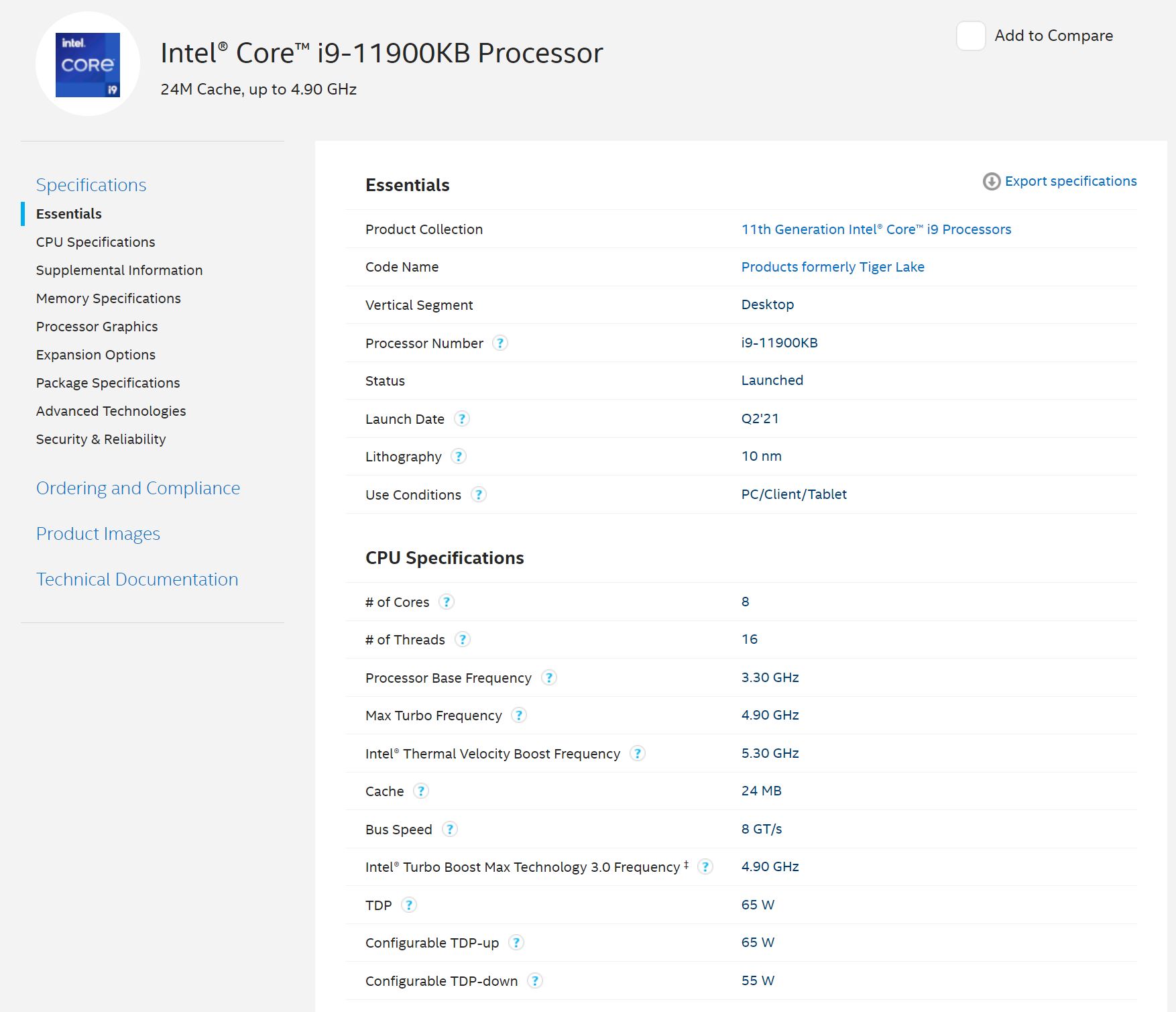Open help icon for Thermal Velocity Boost Frequency

[x=638, y=754]
